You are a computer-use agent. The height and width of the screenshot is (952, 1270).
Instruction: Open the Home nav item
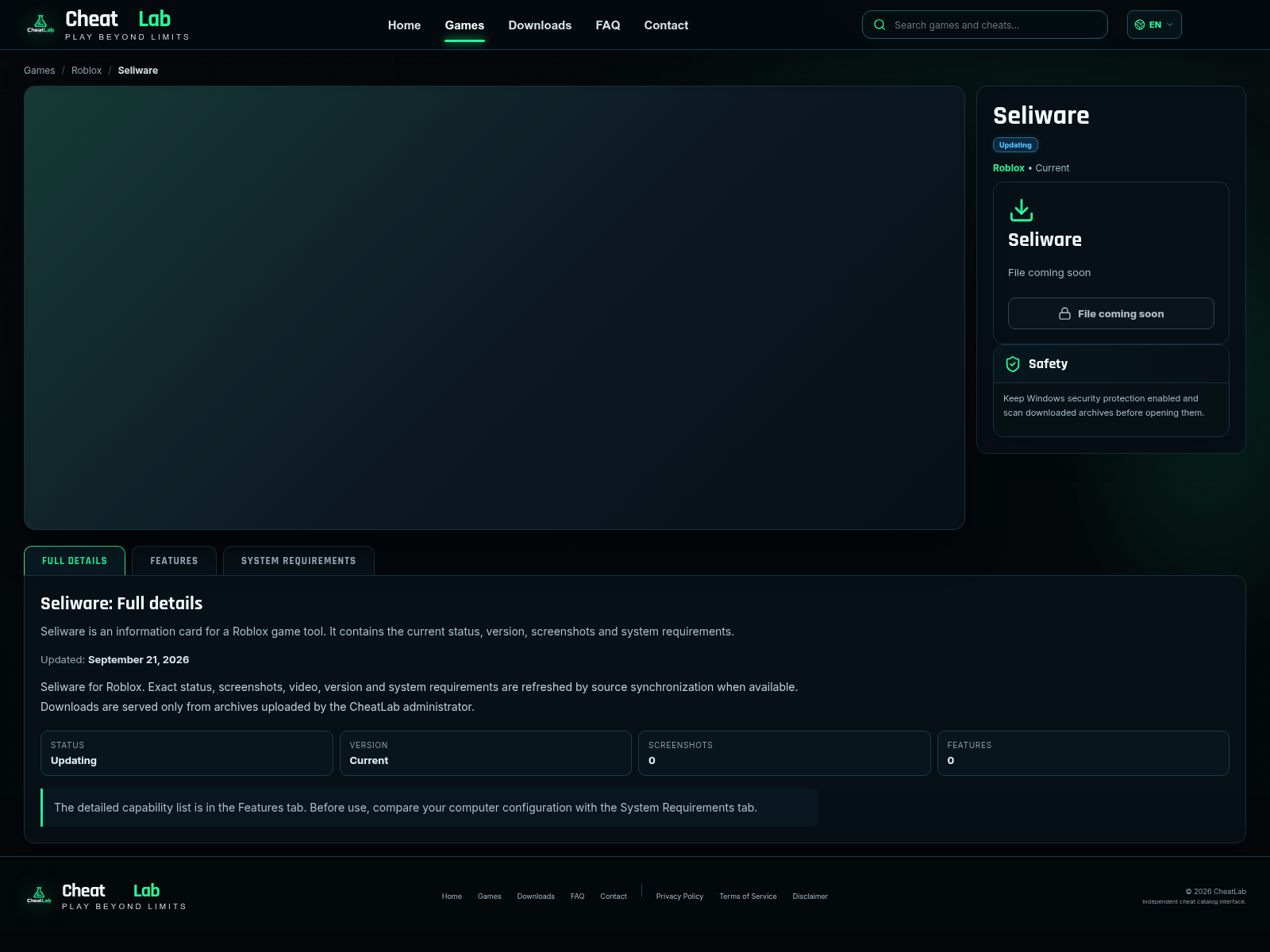tap(404, 25)
